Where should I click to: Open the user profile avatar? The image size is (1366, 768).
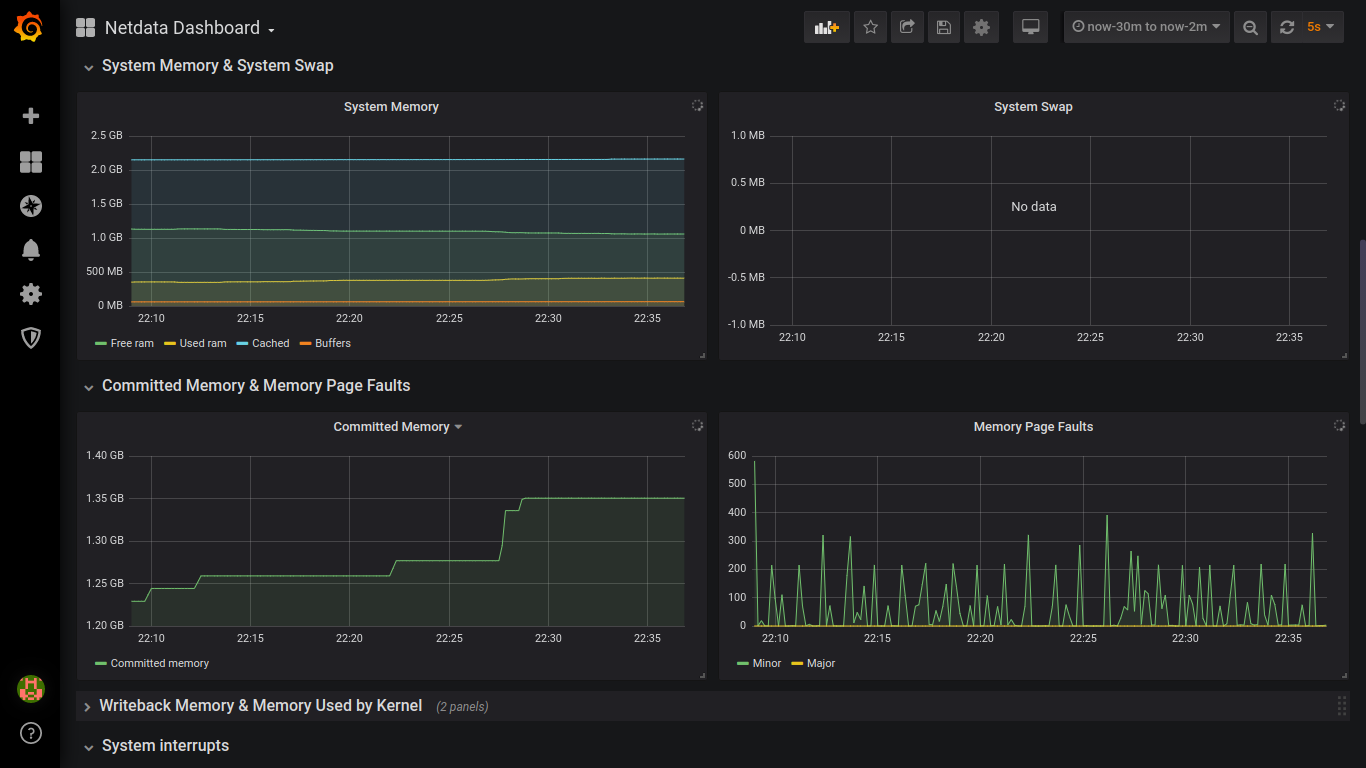31,688
